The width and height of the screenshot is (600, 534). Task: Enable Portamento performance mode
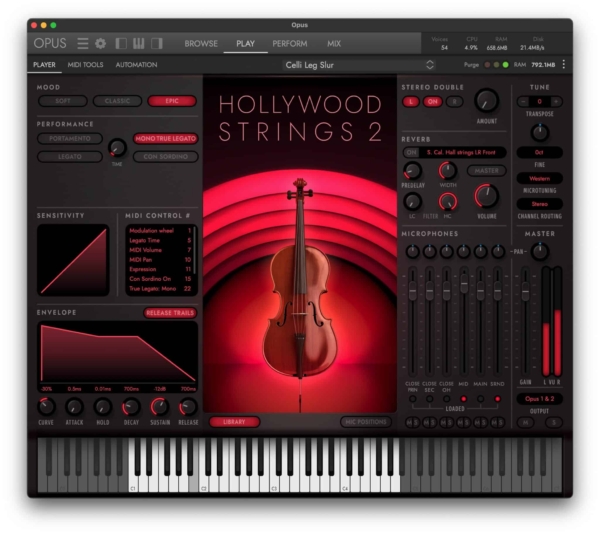click(70, 138)
